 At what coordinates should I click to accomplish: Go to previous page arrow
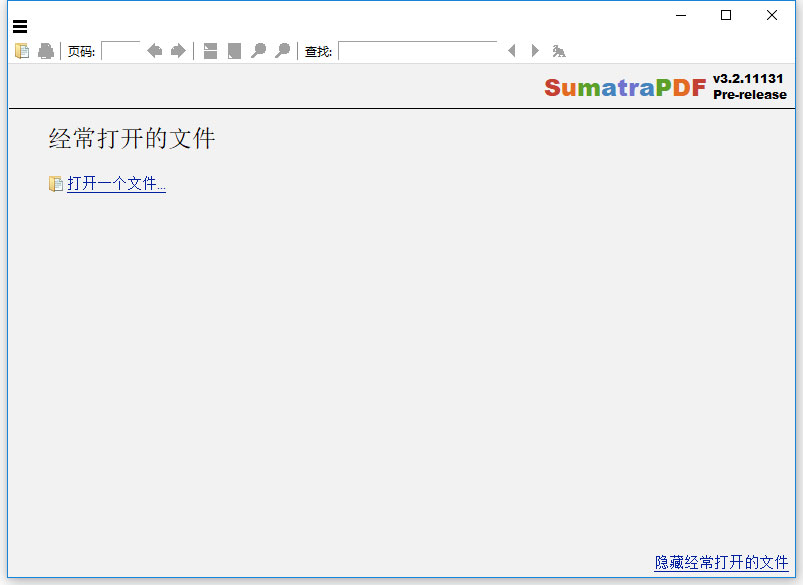point(154,51)
